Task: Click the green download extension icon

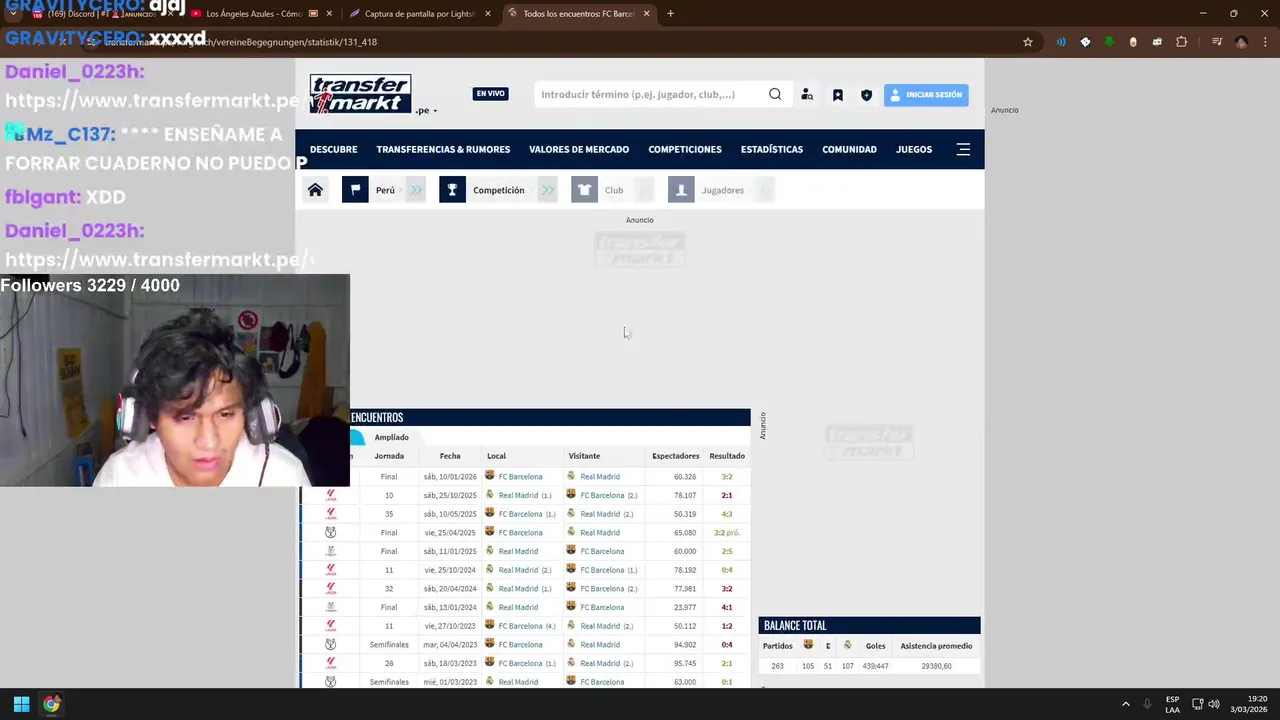Action: point(1109,42)
